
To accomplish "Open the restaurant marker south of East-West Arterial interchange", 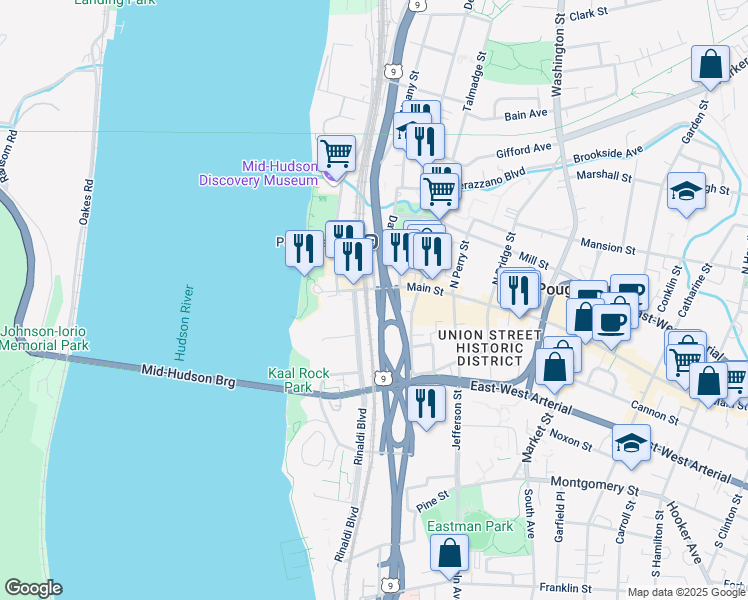I will (x=426, y=404).
